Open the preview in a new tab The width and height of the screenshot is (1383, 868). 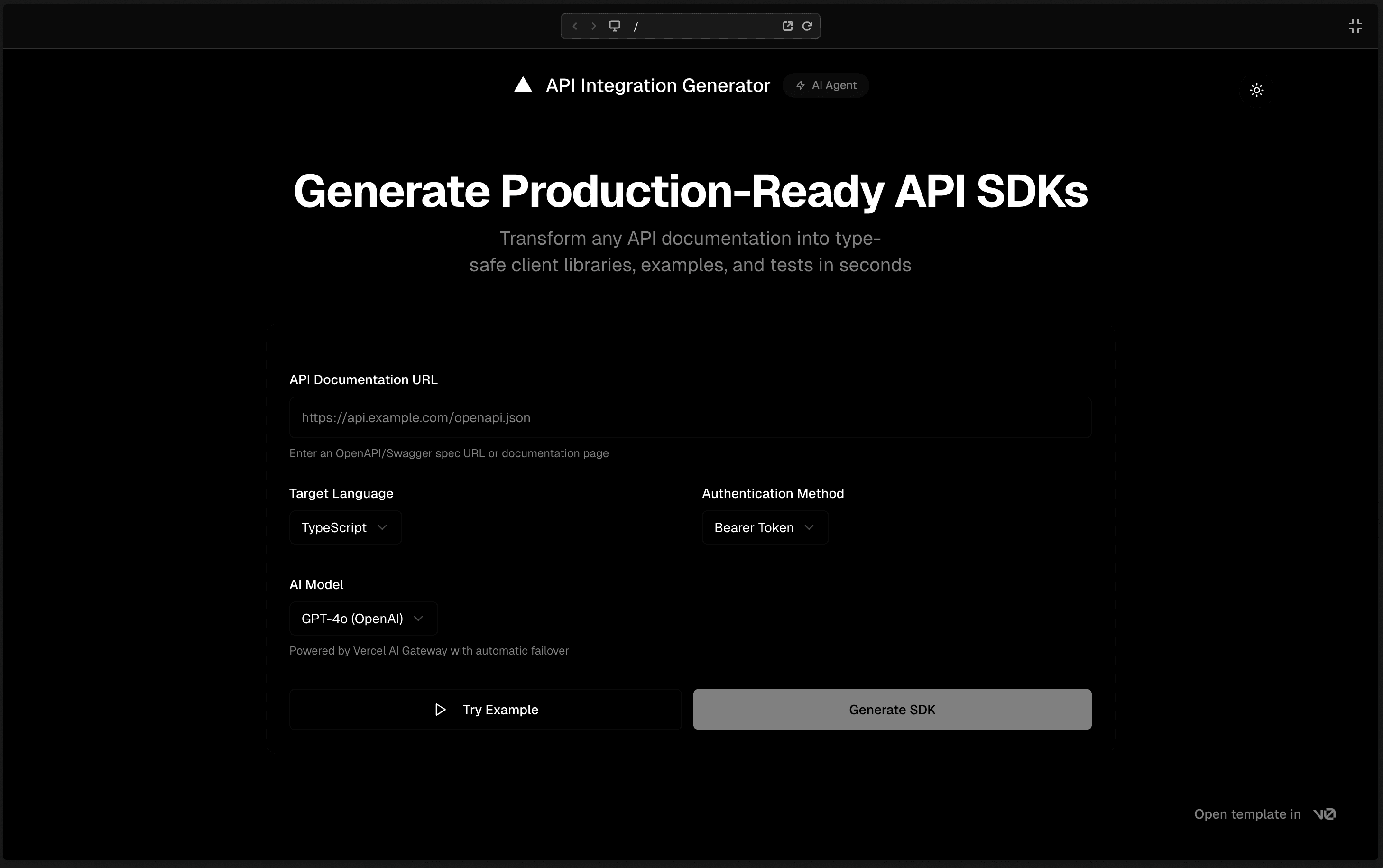pos(787,26)
